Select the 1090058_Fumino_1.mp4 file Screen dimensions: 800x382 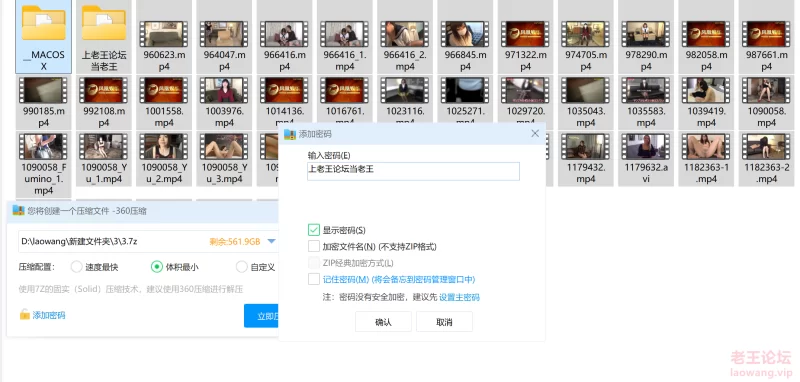(x=43, y=164)
